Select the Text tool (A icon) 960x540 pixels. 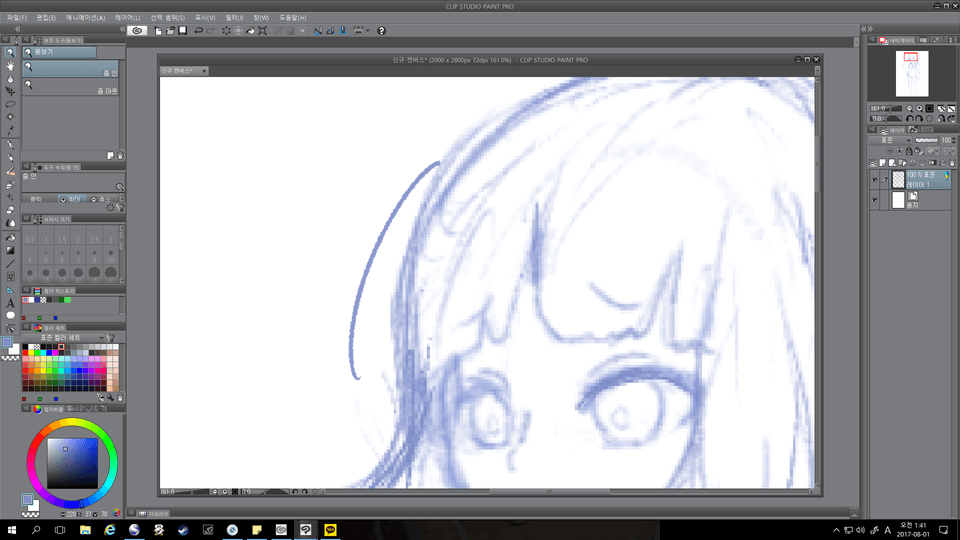(10, 302)
